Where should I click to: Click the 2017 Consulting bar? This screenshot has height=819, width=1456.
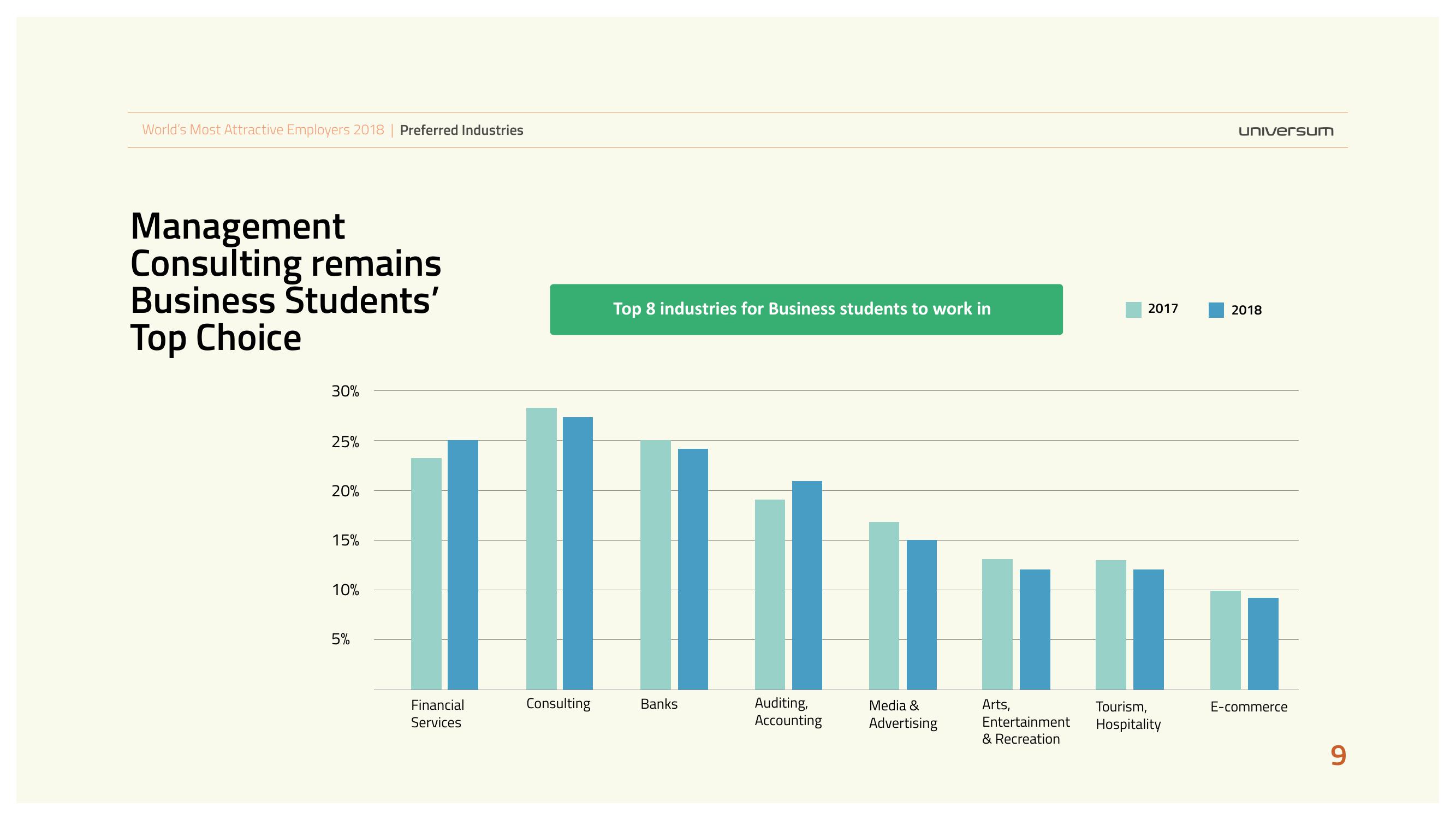click(541, 548)
